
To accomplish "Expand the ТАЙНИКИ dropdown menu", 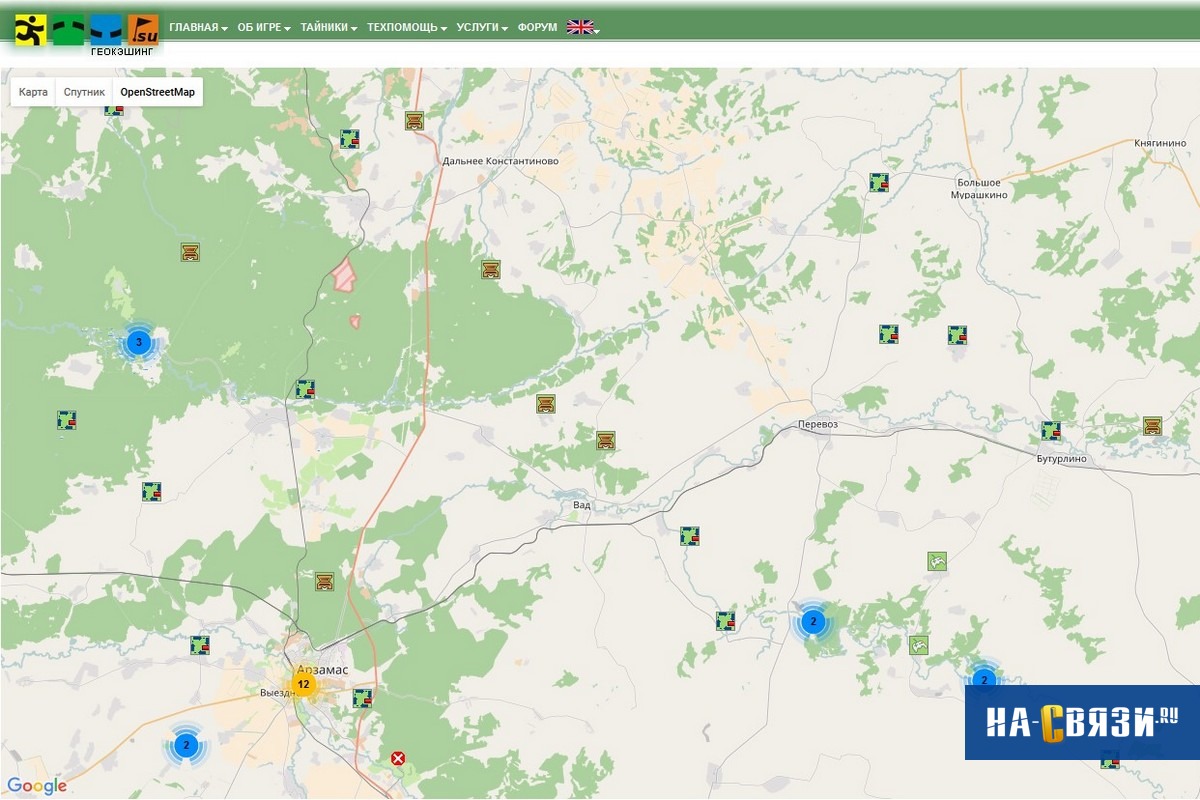I will (328, 28).
